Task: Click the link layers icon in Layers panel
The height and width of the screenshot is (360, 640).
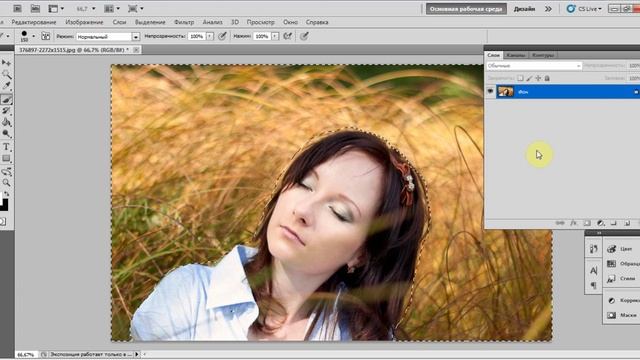Action: (560, 223)
